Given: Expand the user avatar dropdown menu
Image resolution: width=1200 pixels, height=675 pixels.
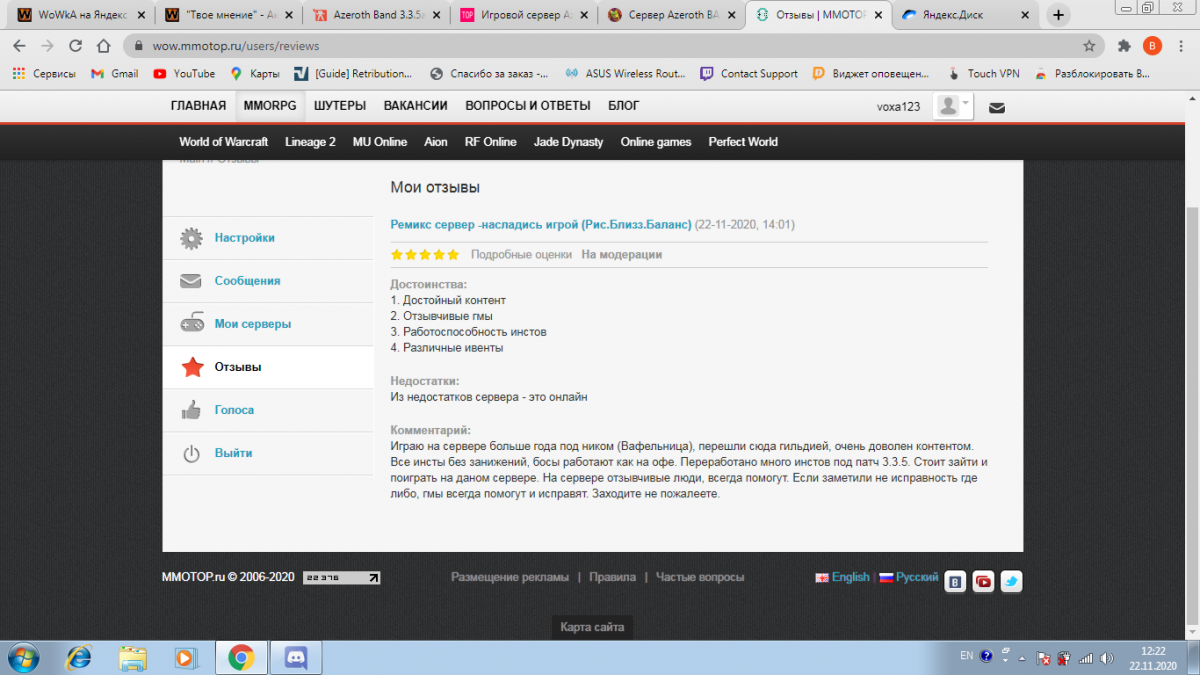Looking at the screenshot, I should click(952, 106).
